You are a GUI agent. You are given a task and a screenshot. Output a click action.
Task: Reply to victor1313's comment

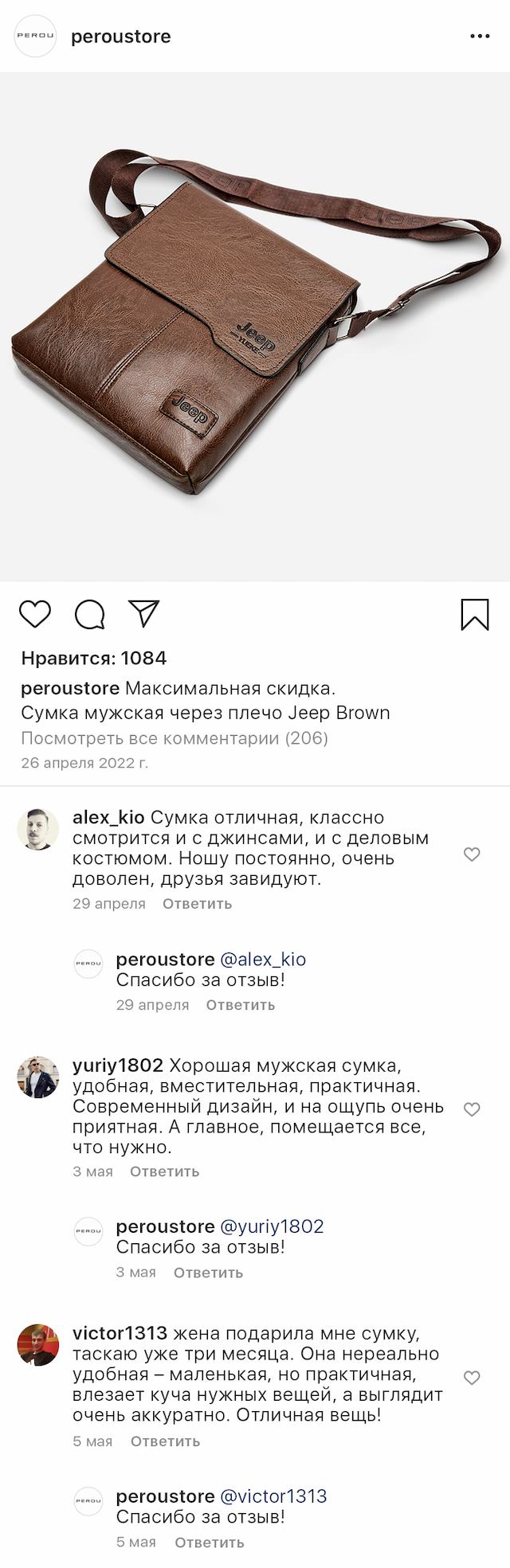pyautogui.click(x=165, y=1441)
